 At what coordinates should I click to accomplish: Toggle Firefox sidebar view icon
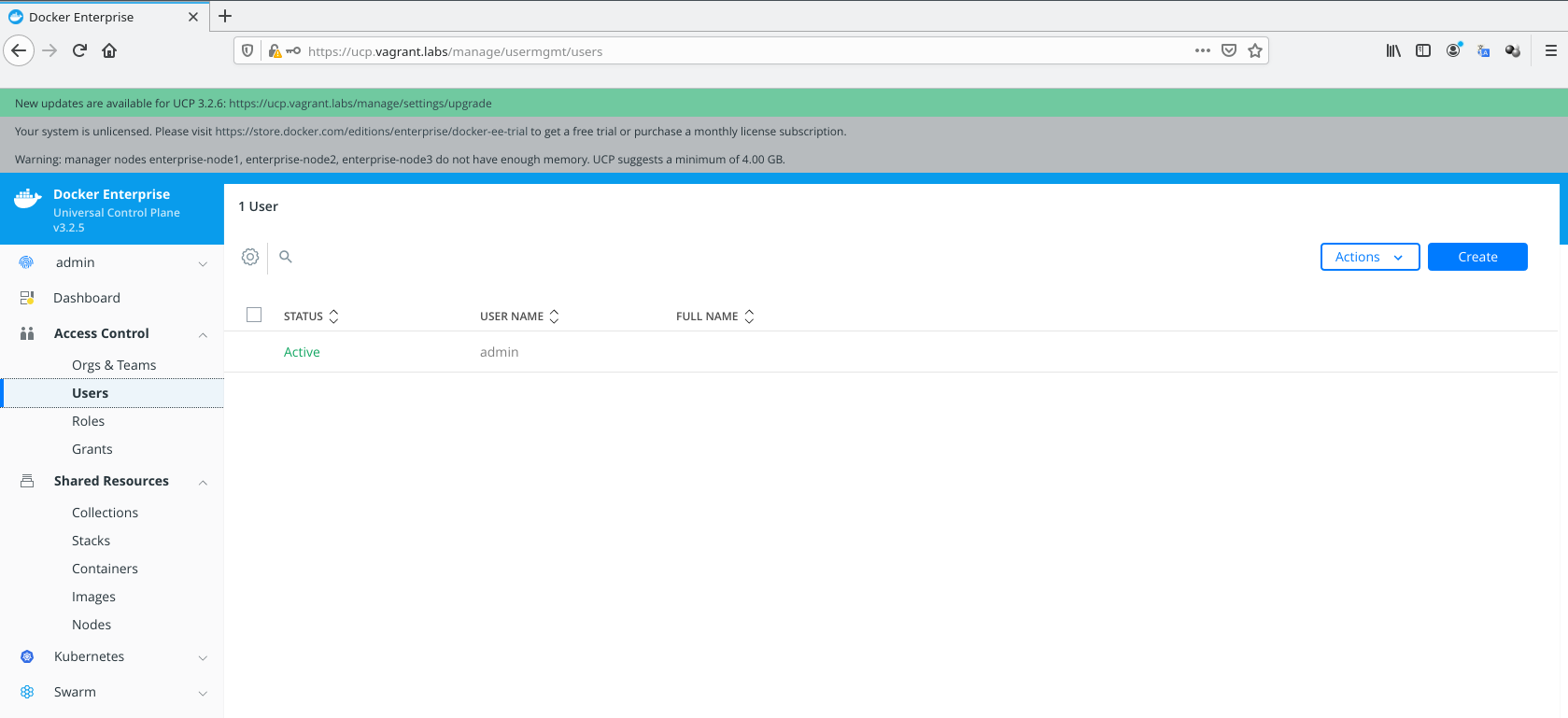[1423, 50]
